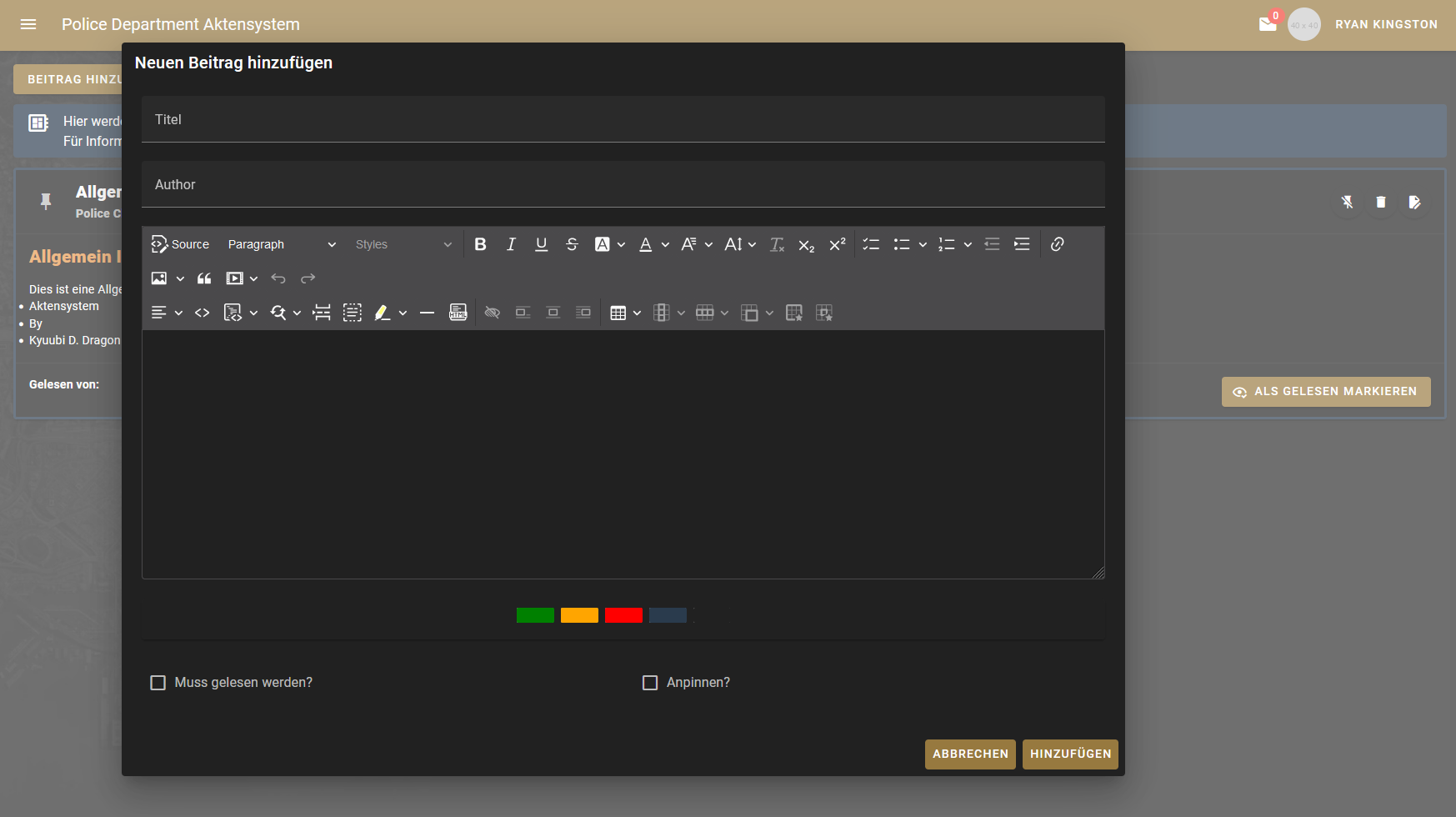
Task: Click the select all icon
Action: coord(353,313)
